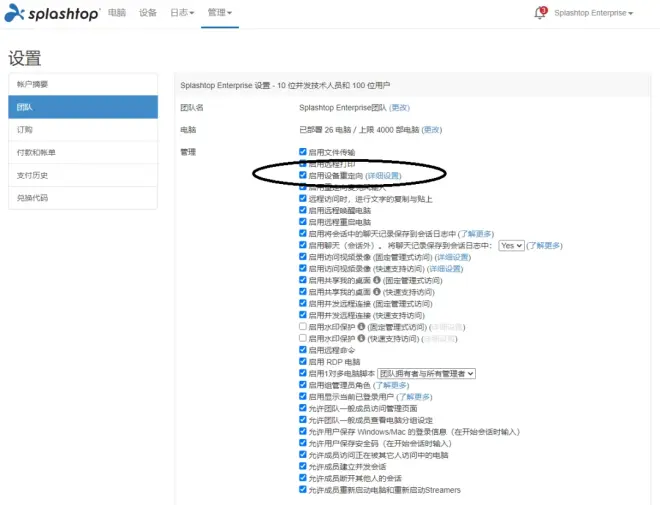The image size is (660, 505).
Task: Info icon for 启用共享我的桌面 (快速支持访问)
Action: (x=377, y=292)
